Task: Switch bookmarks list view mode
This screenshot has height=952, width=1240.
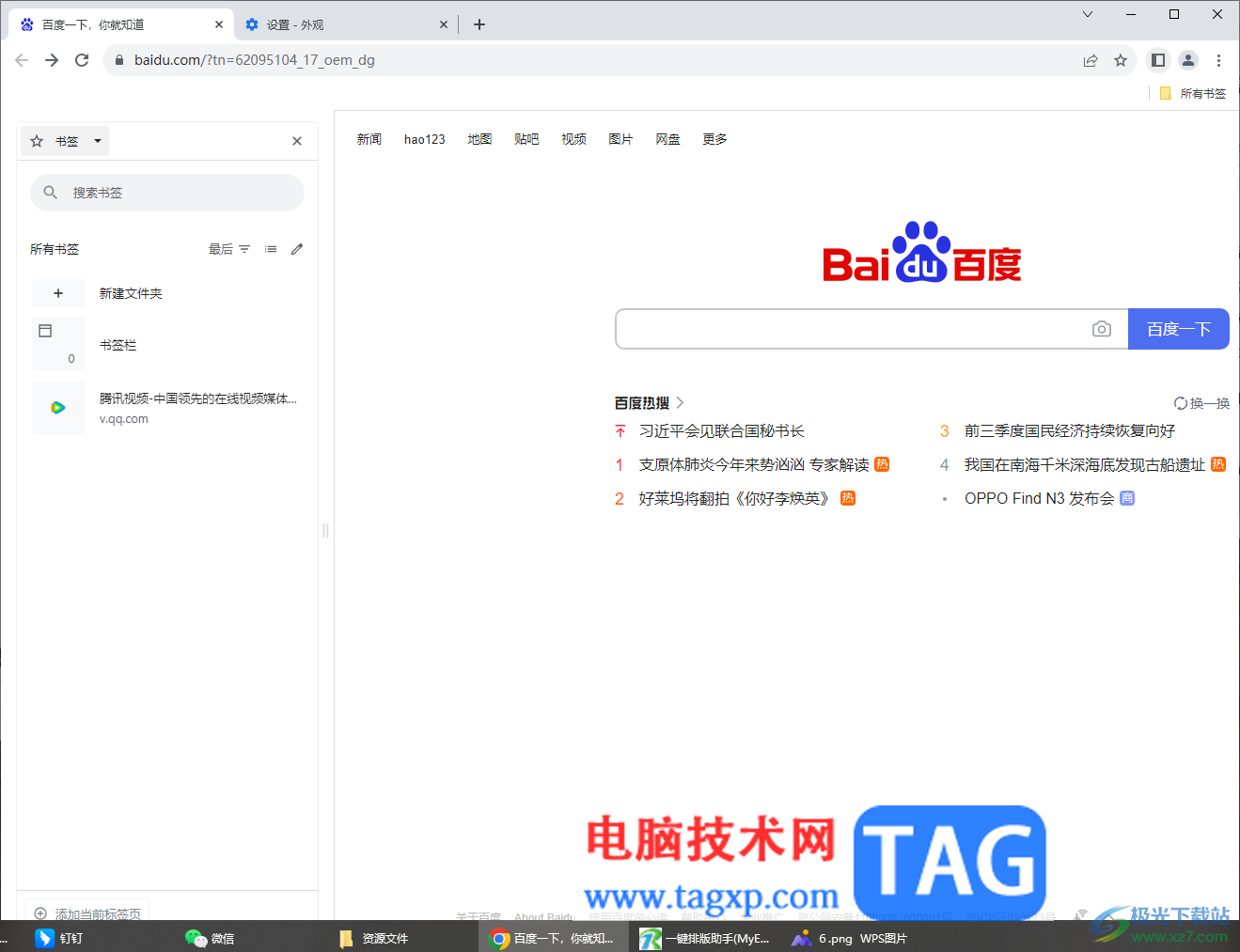Action: pos(271,249)
